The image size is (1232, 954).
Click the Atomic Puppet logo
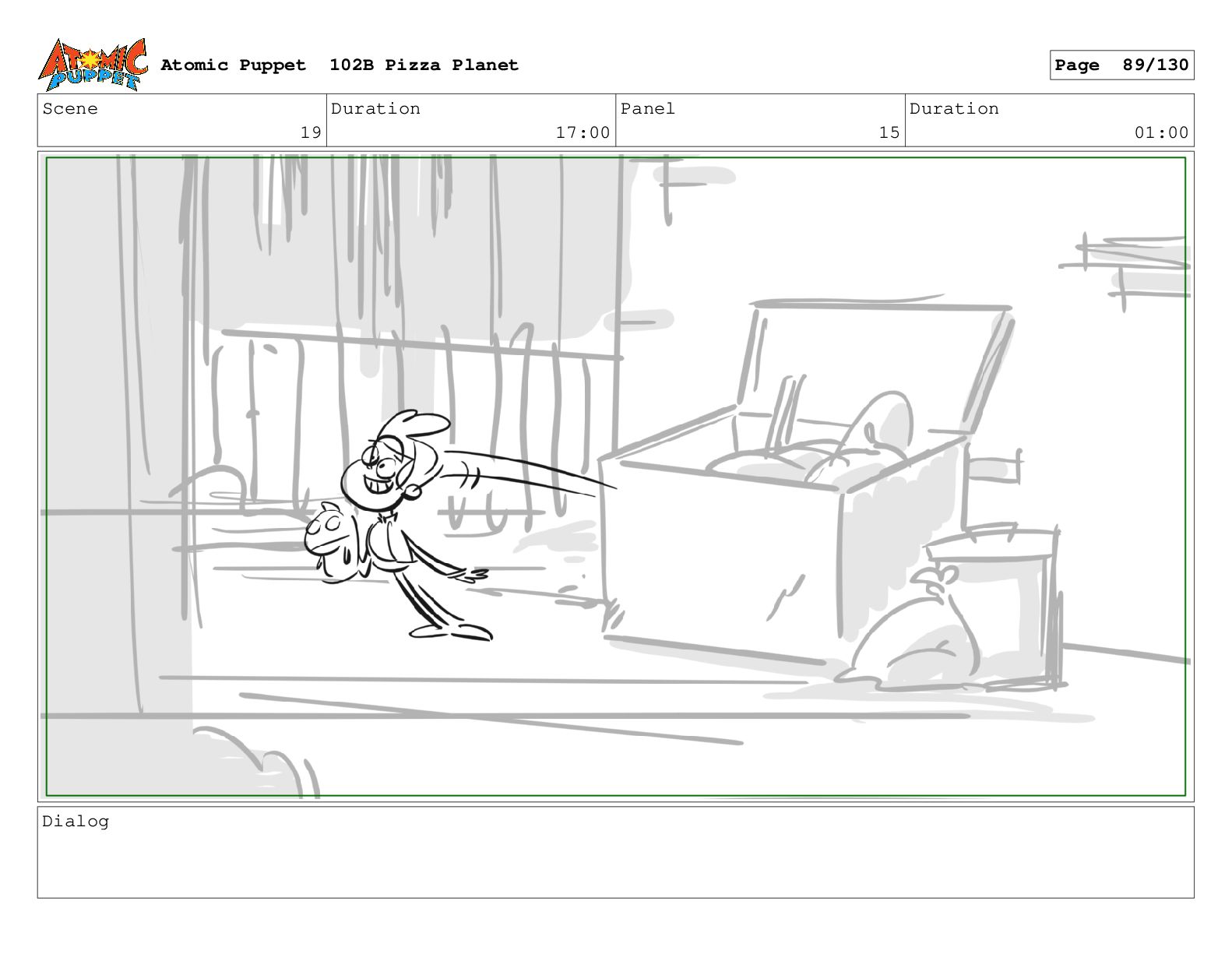point(93,65)
